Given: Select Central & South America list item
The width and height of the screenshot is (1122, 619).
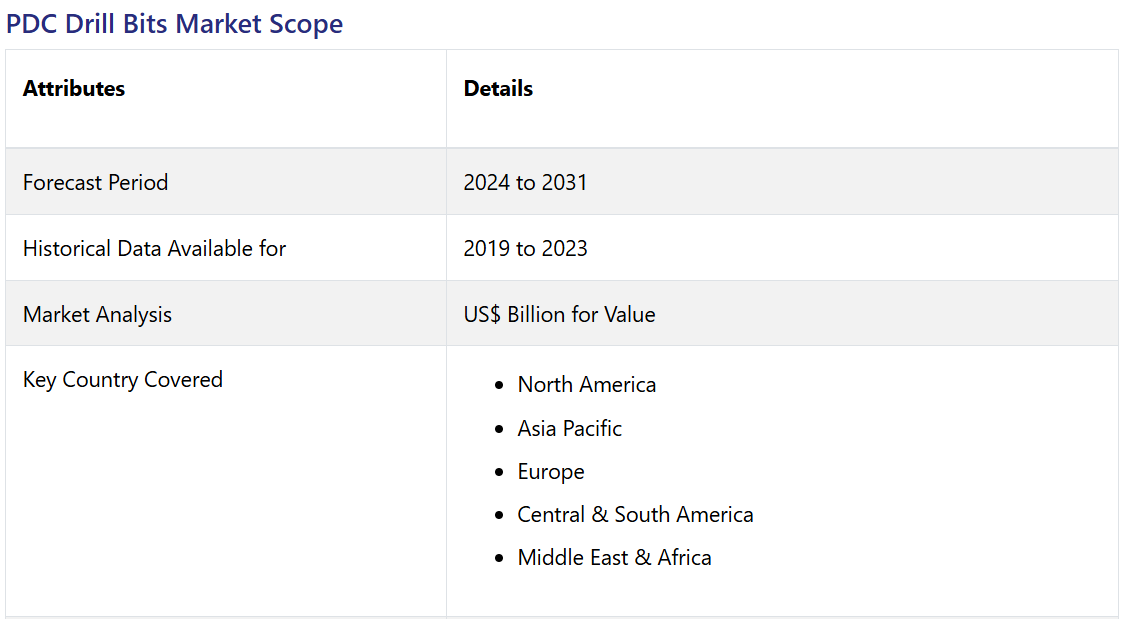Looking at the screenshot, I should [635, 515].
